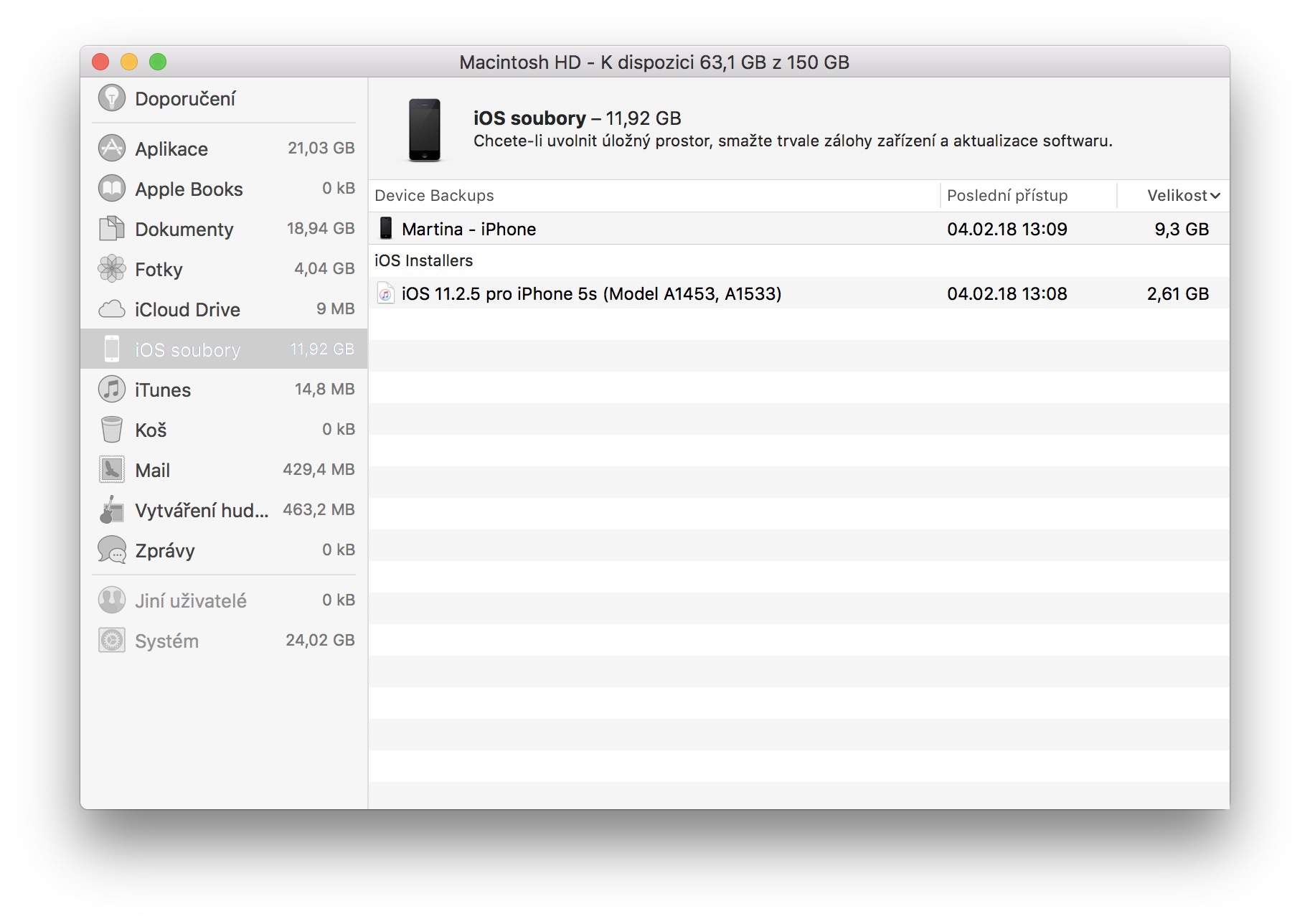The width and height of the screenshot is (1310, 924).
Task: Click the iTunes music note icon
Action: [112, 389]
